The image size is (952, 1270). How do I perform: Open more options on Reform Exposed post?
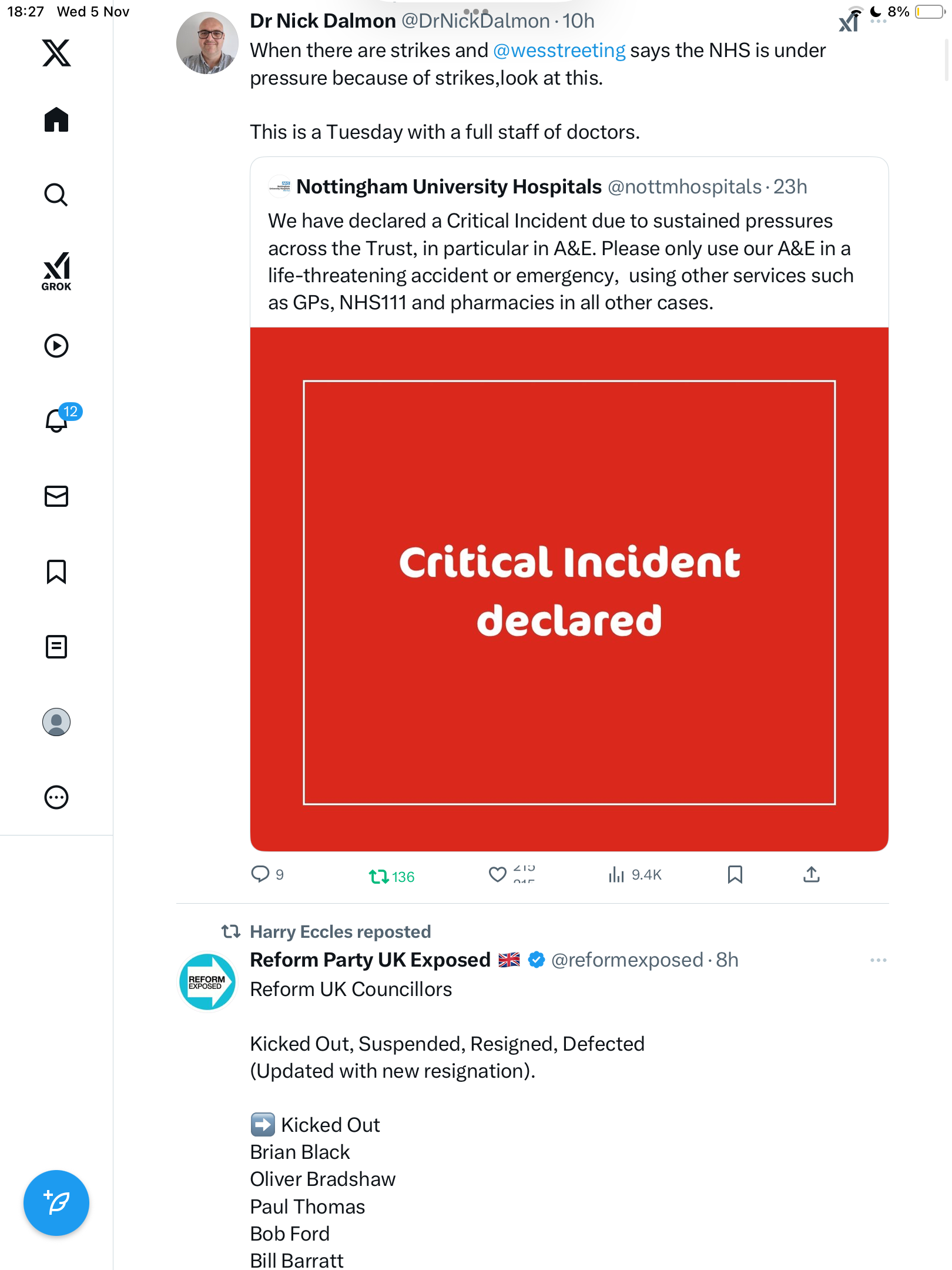pos(878,960)
